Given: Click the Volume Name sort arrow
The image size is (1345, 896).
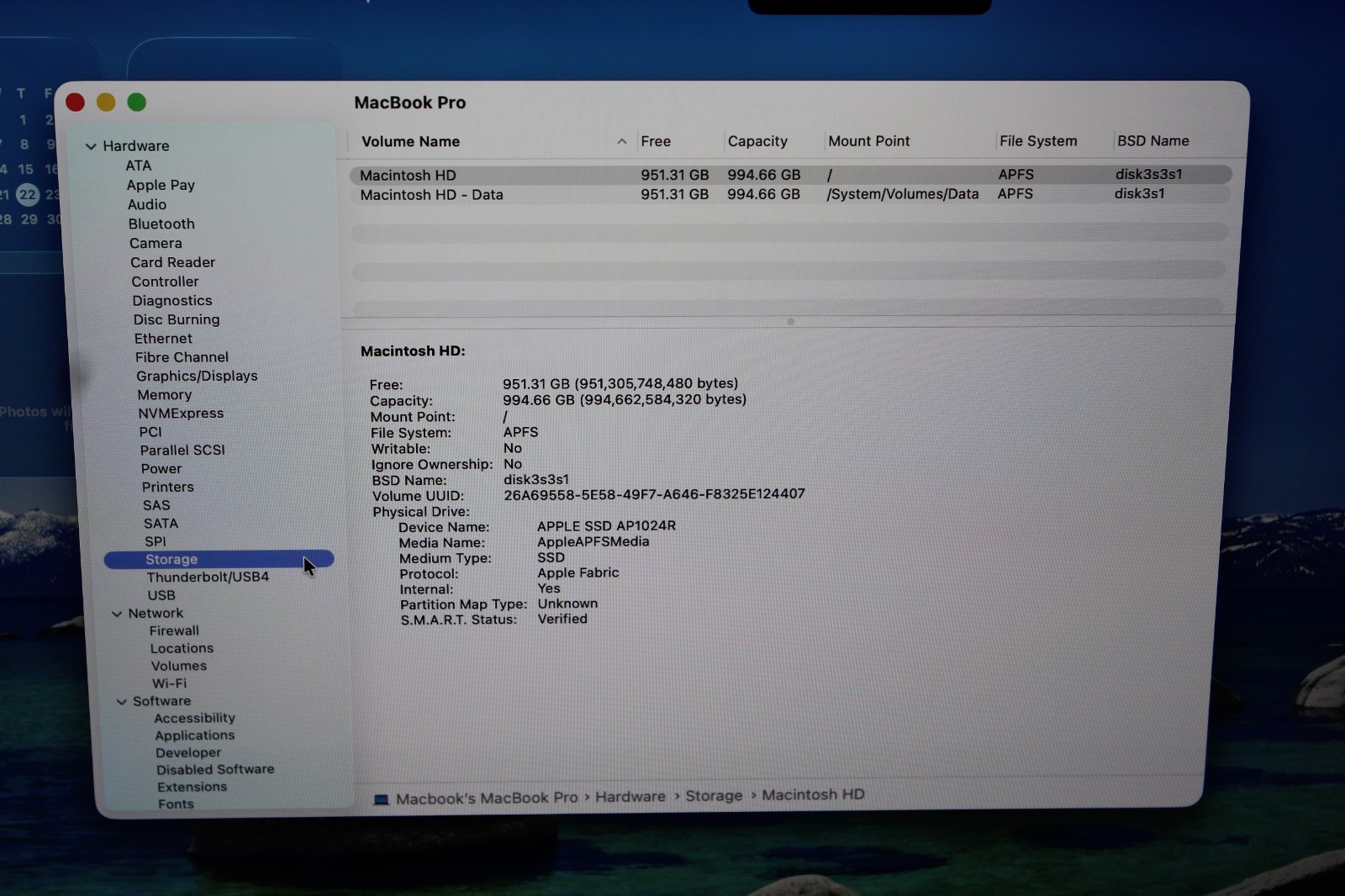Looking at the screenshot, I should tap(621, 141).
